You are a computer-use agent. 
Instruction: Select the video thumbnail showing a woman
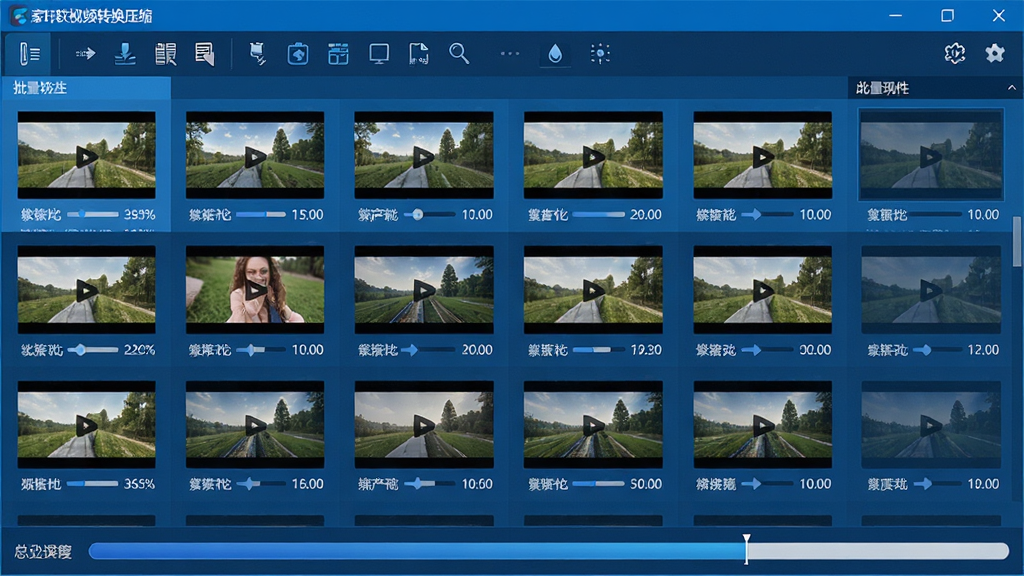255,289
